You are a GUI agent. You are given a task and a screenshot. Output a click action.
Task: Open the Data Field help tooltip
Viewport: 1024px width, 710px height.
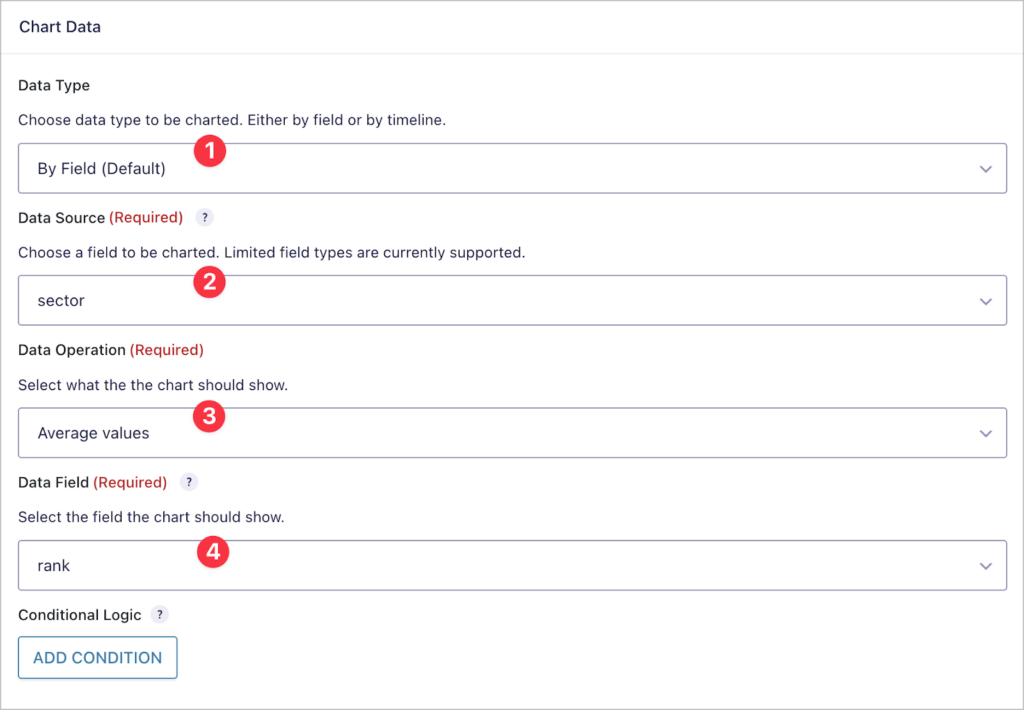coord(188,482)
